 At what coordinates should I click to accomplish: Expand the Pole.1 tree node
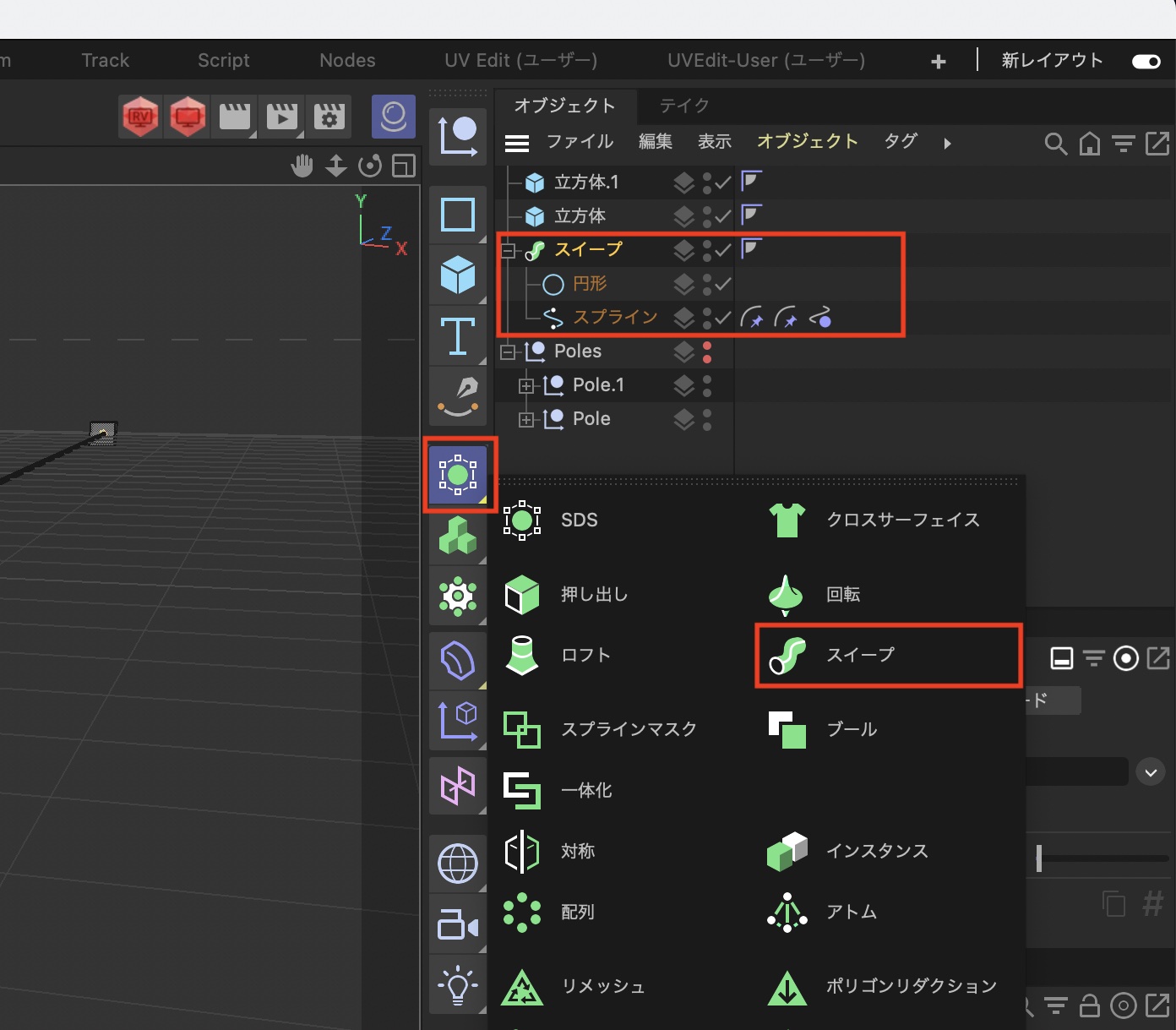526,385
